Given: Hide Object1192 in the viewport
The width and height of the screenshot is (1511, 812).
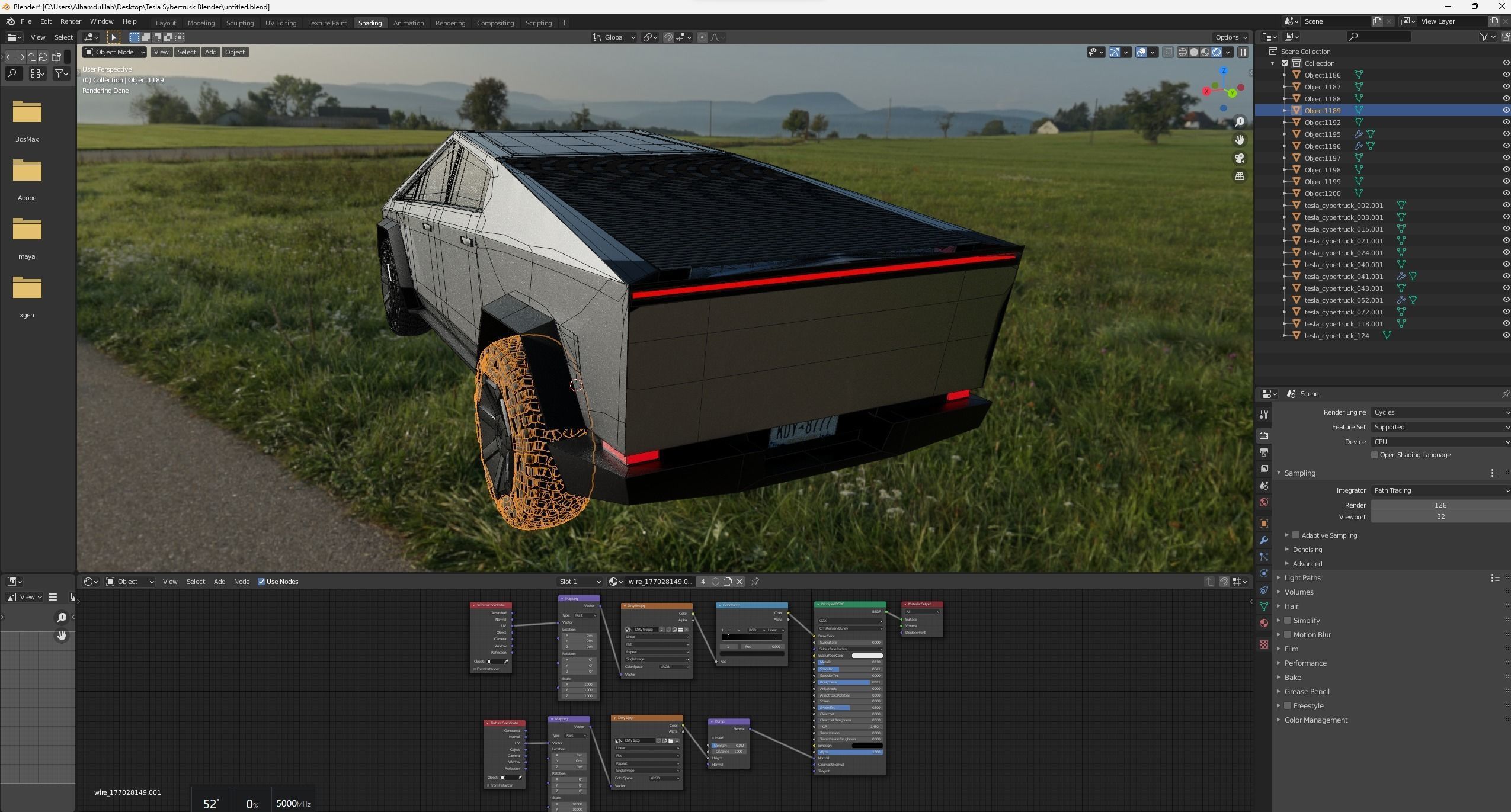Looking at the screenshot, I should (1505, 122).
